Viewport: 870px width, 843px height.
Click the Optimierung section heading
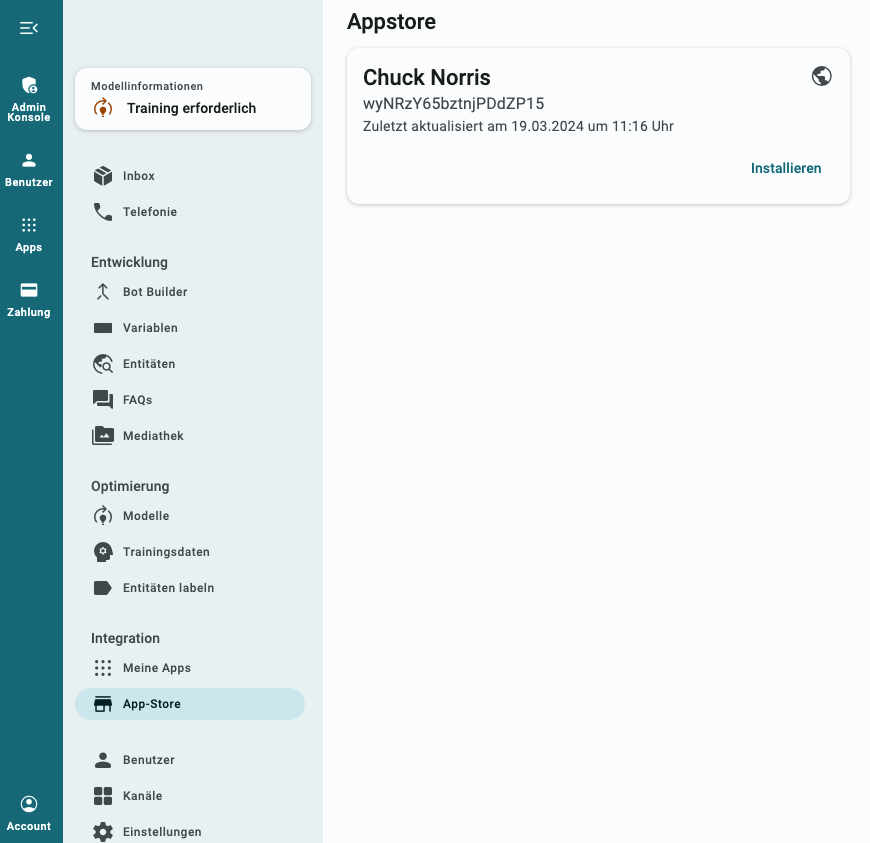coord(130,486)
